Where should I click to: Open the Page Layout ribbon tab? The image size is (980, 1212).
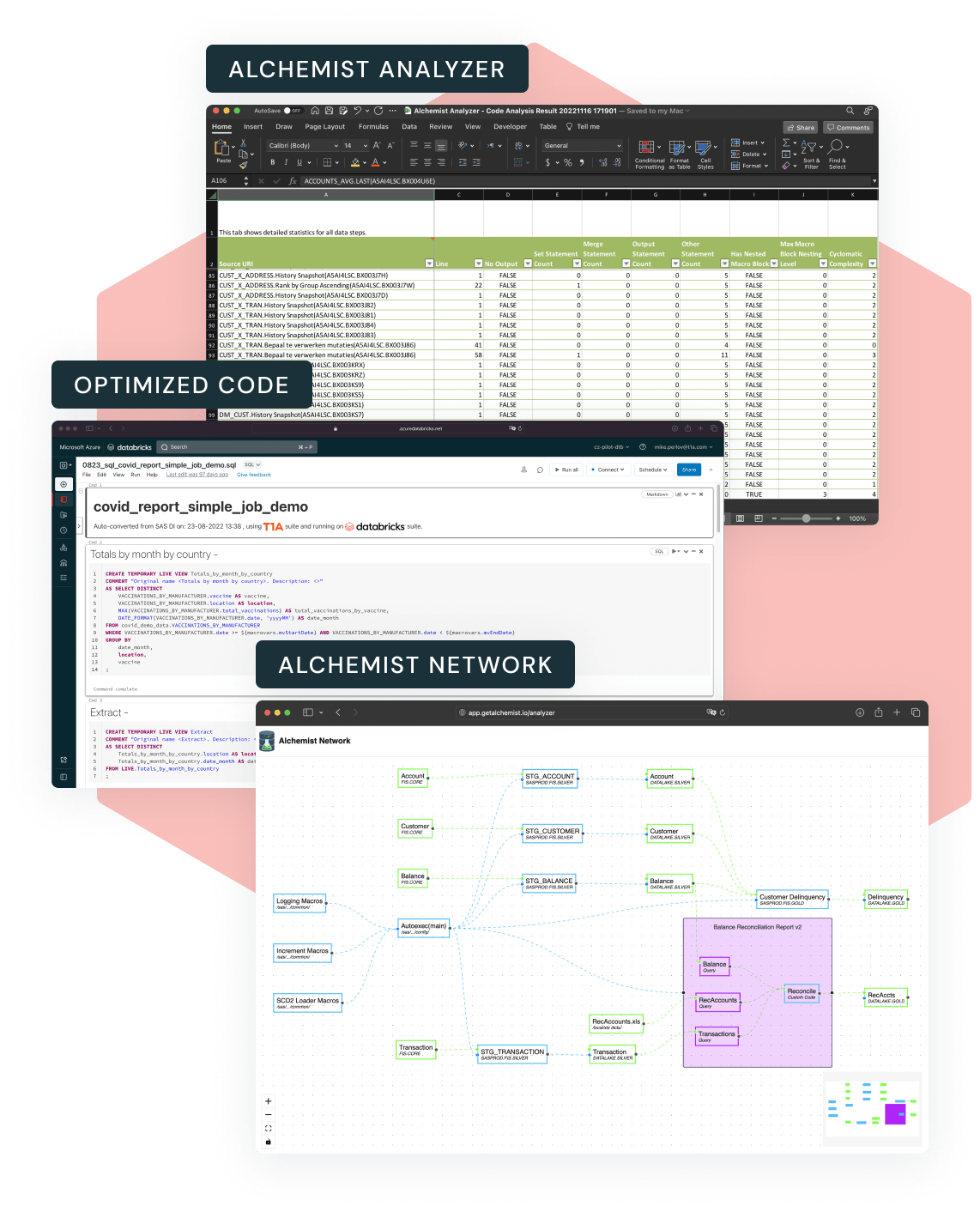(x=324, y=127)
